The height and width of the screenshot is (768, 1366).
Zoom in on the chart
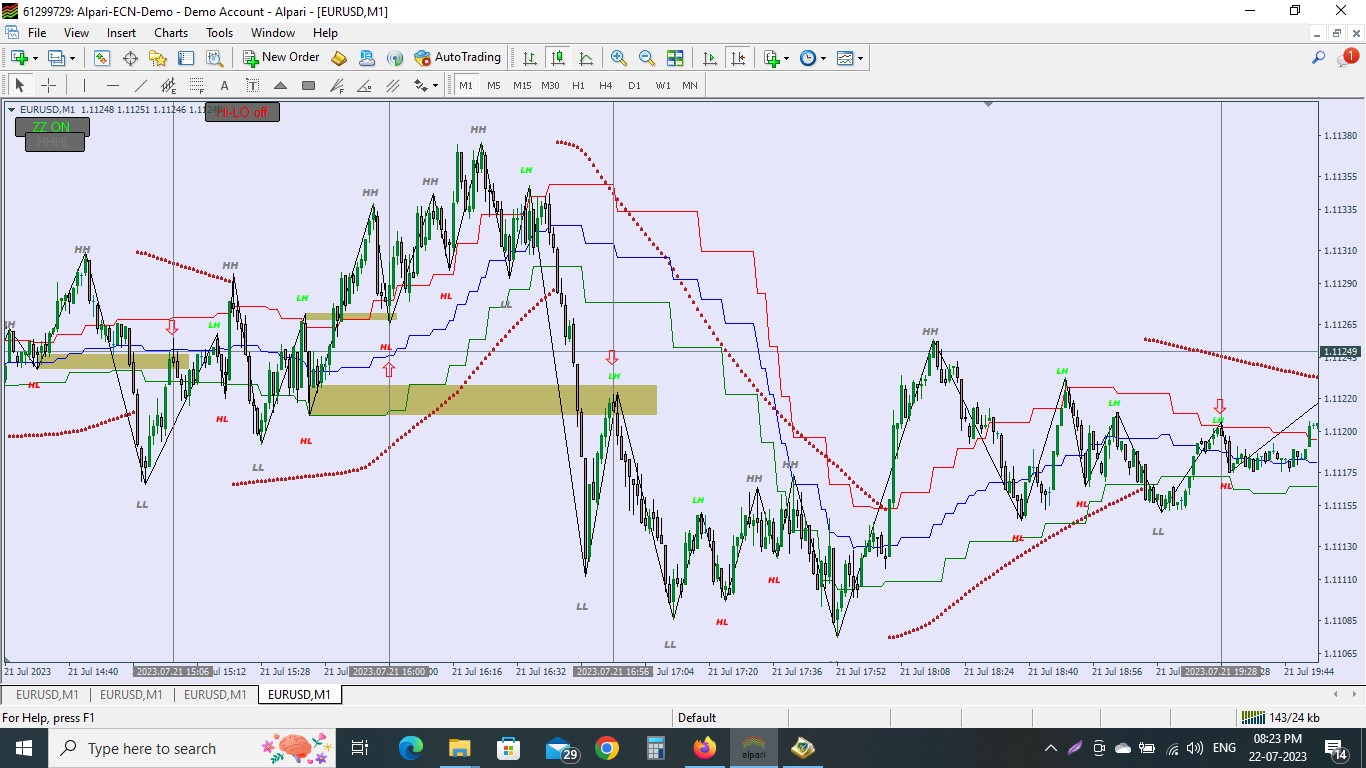click(x=619, y=58)
